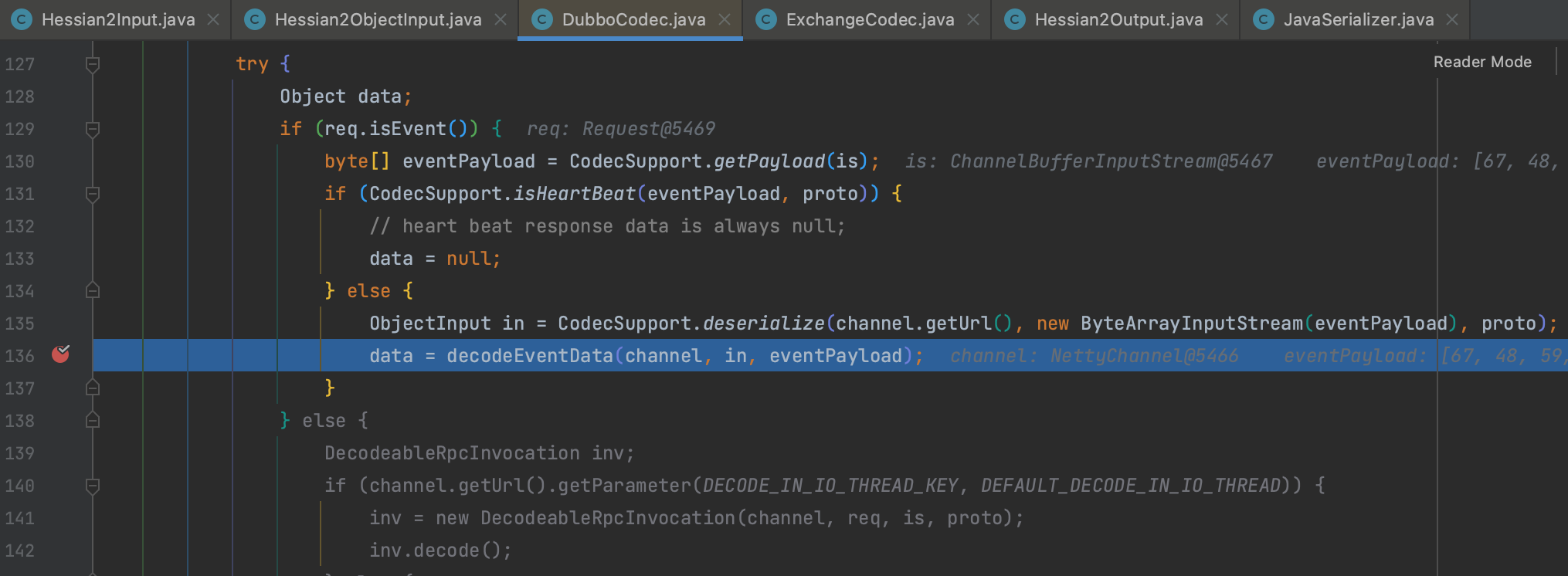1568x576 pixels.
Task: Collapse the try block on line 127
Action: pyautogui.click(x=93, y=64)
